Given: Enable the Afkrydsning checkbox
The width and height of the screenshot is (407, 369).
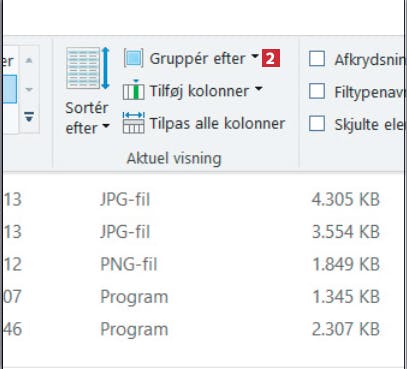Looking at the screenshot, I should pos(317,59).
